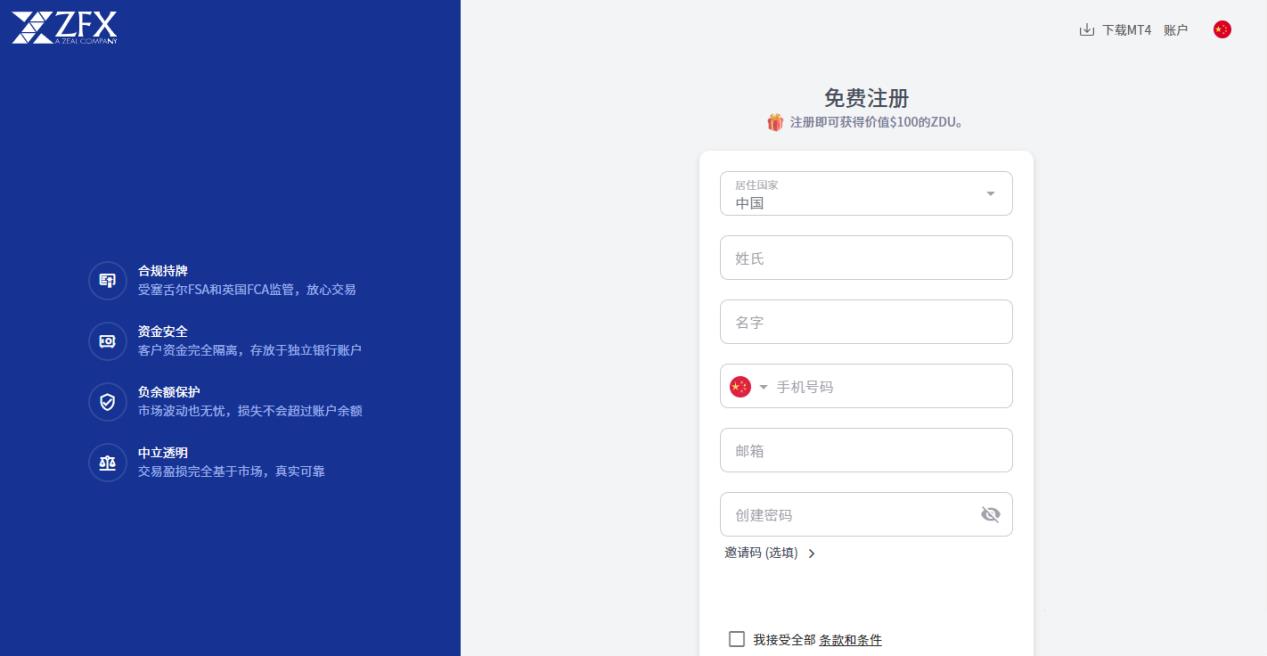The width and height of the screenshot is (1267, 656).
Task: Click the gift box icon
Action: tap(775, 122)
